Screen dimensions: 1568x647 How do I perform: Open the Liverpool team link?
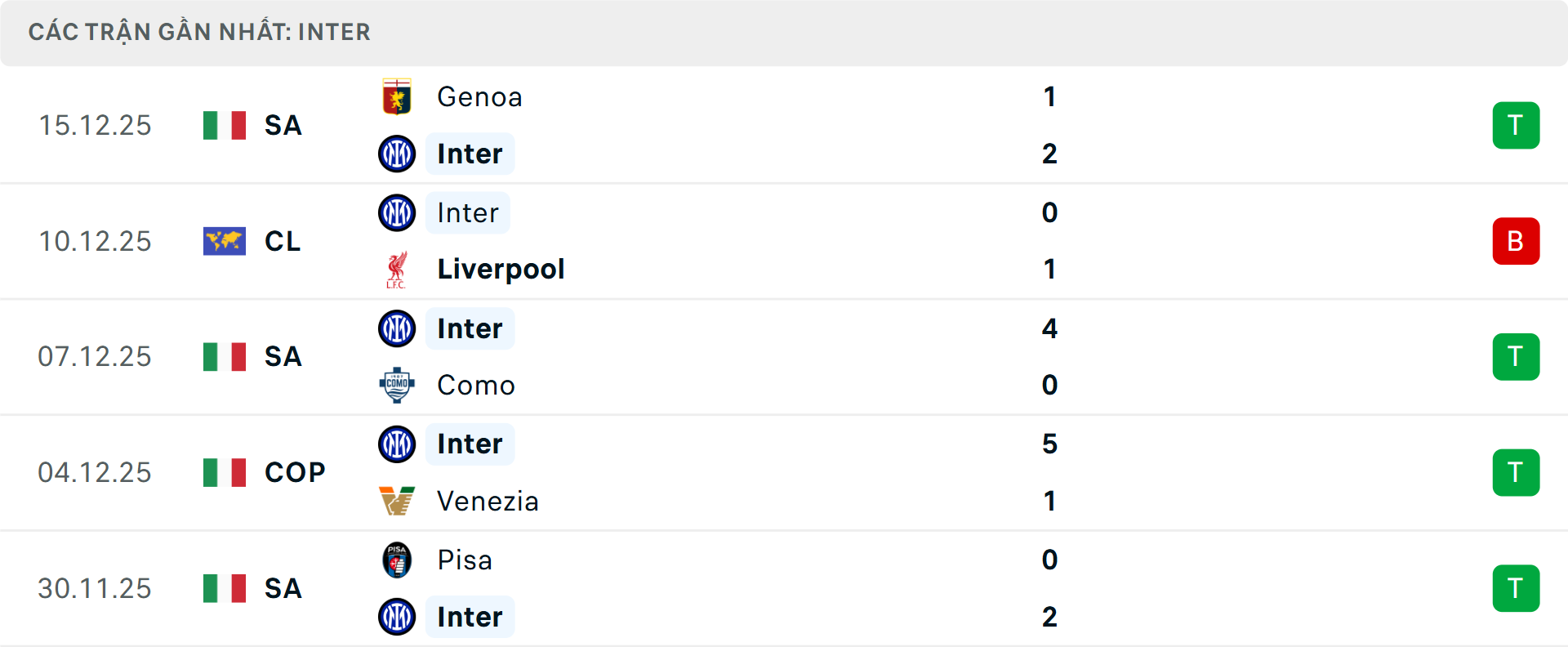tap(501, 270)
